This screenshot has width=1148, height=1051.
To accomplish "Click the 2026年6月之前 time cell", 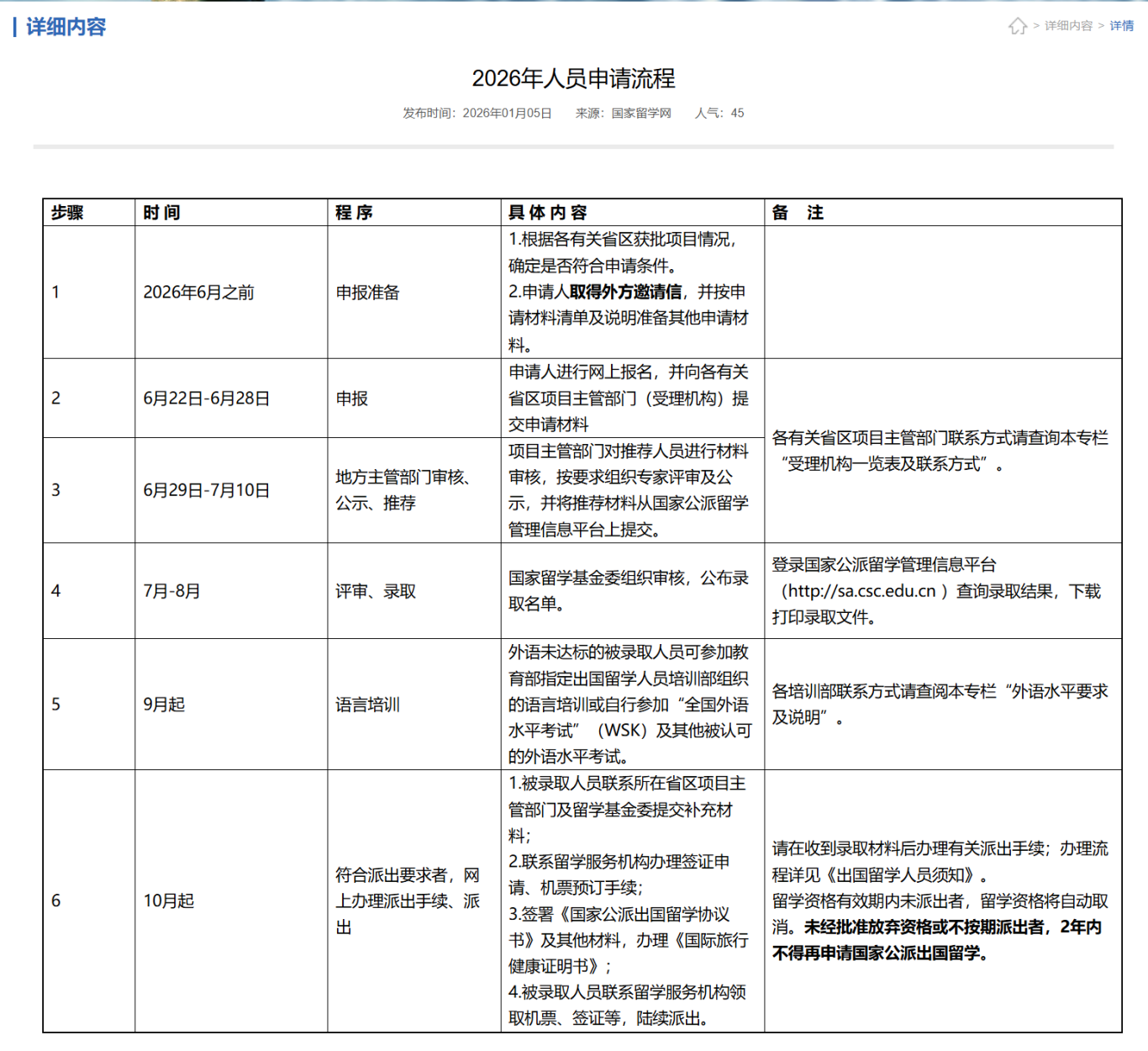I will 198,293.
